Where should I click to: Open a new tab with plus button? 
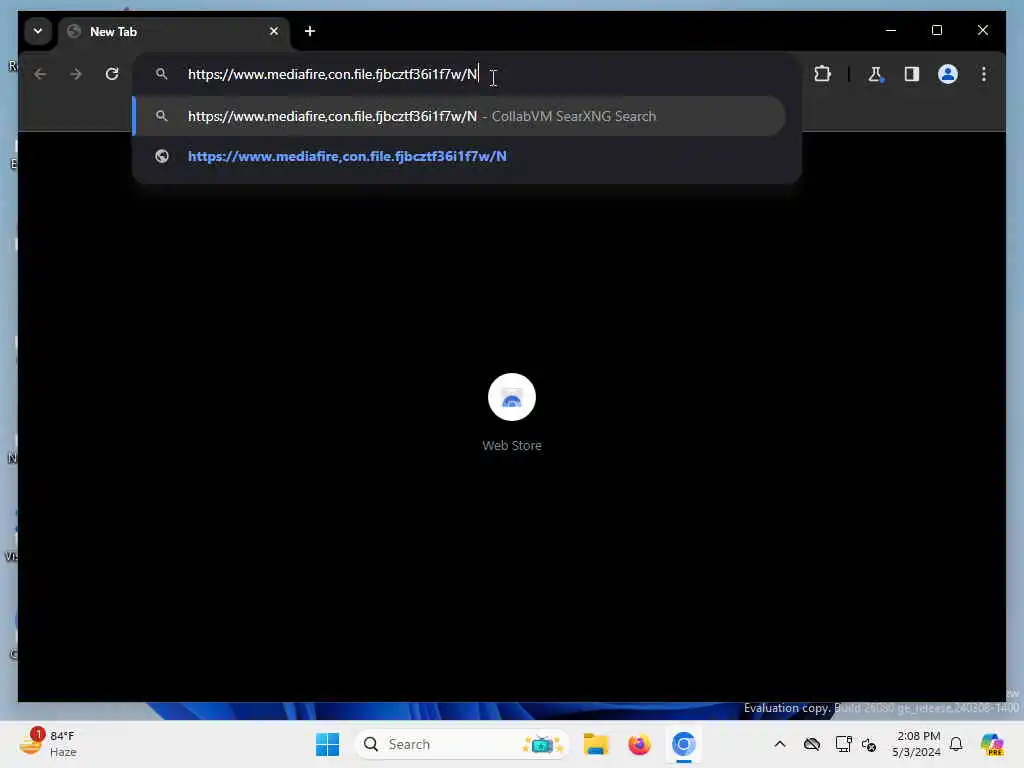[310, 31]
